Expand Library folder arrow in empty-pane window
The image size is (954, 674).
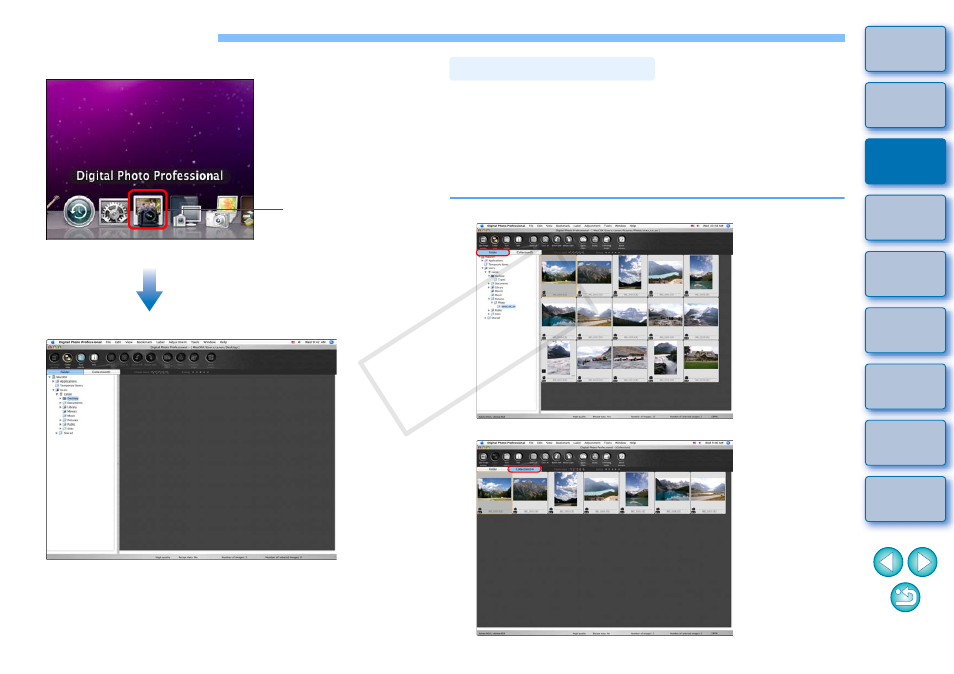pyautogui.click(x=60, y=407)
